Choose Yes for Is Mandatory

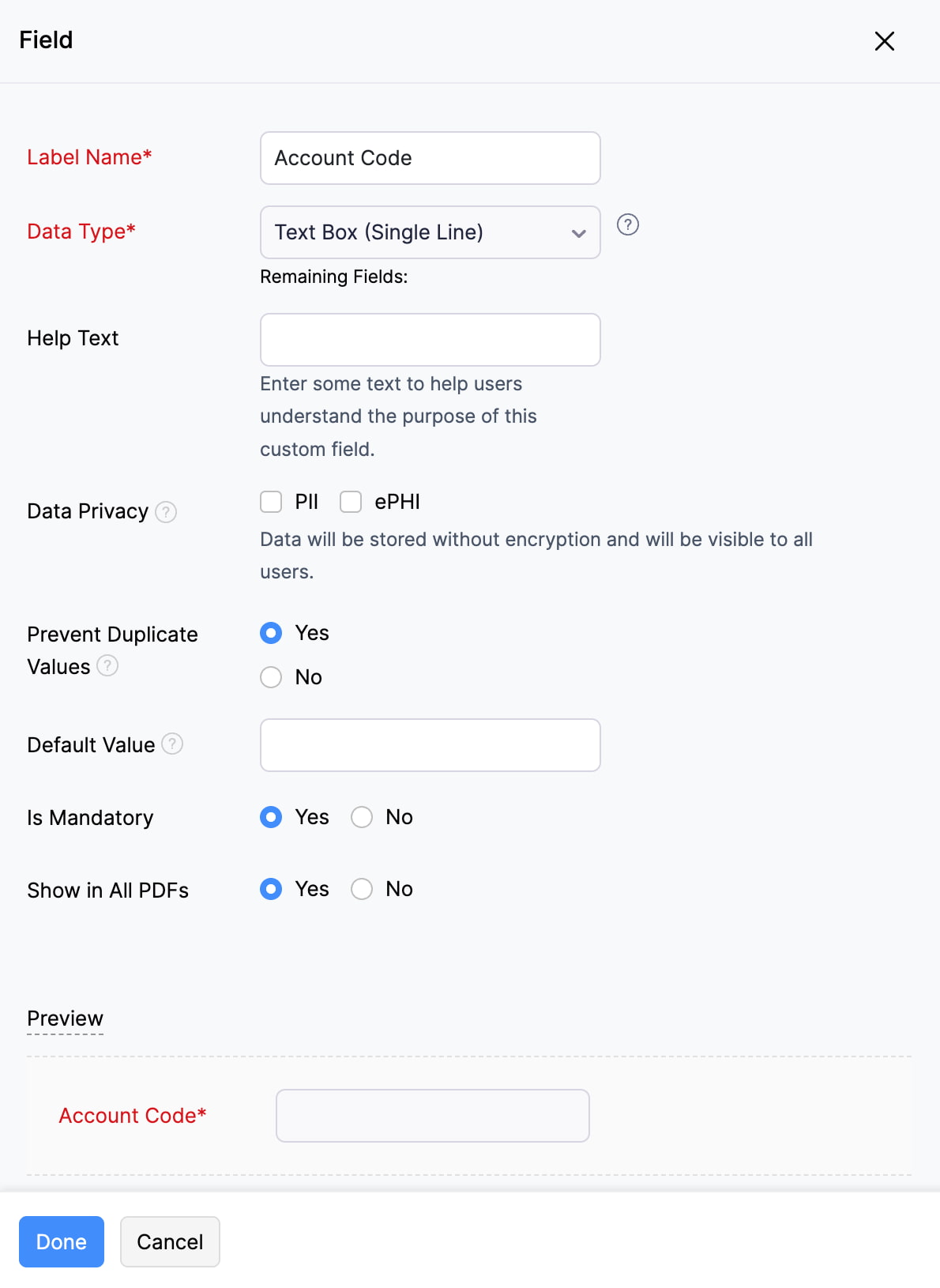click(x=271, y=817)
